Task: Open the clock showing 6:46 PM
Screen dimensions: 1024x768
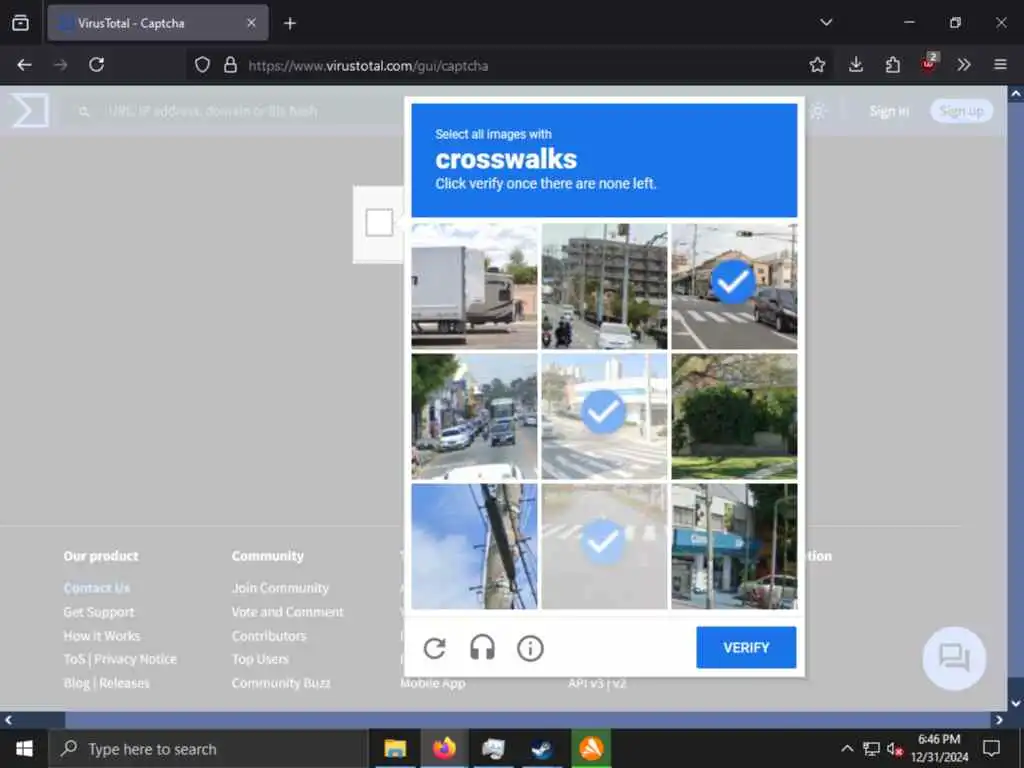Action: pyautogui.click(x=939, y=748)
